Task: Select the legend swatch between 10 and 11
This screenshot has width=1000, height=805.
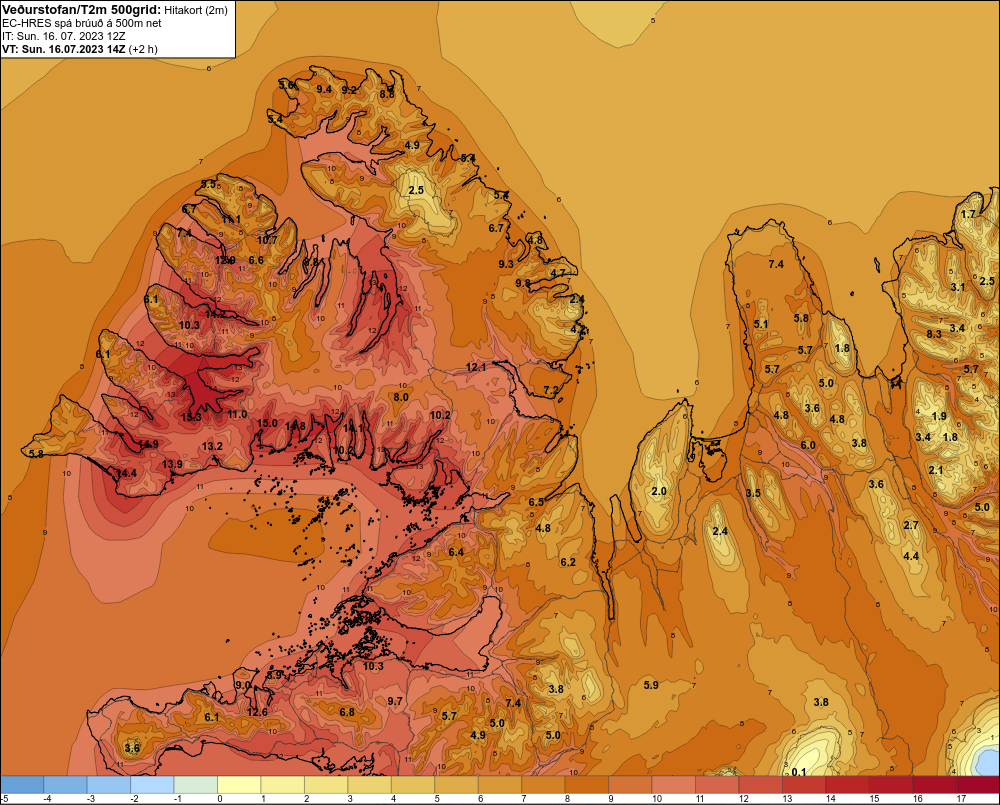Action: tap(673, 785)
